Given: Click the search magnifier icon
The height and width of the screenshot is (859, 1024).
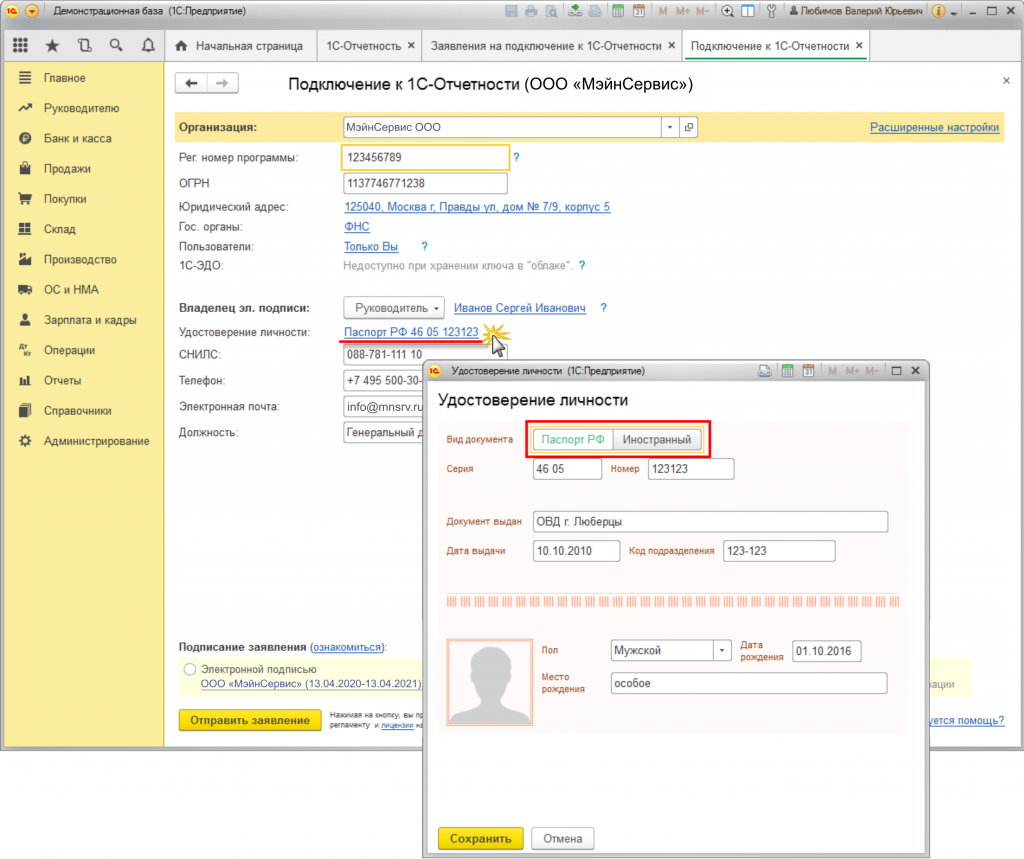Looking at the screenshot, I should coord(116,46).
